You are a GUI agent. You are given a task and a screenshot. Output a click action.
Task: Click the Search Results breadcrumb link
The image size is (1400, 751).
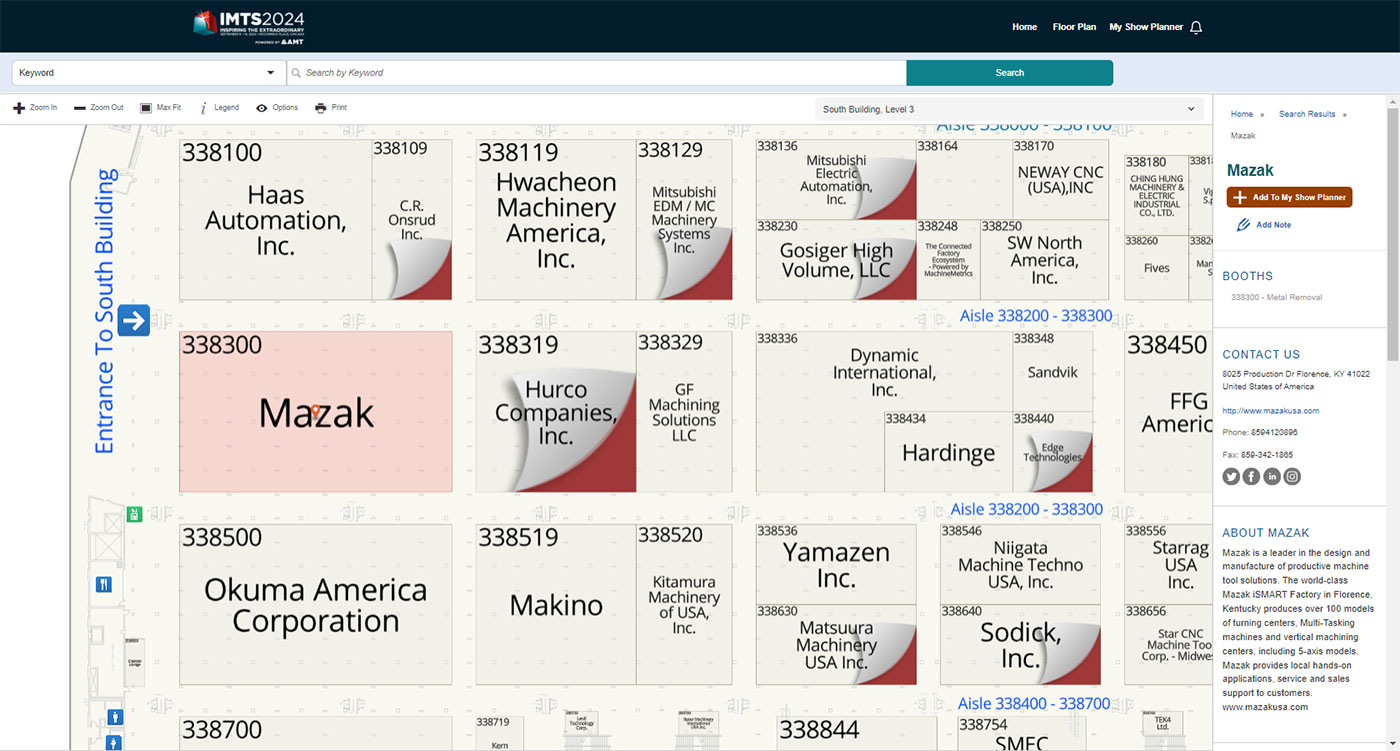point(1307,114)
